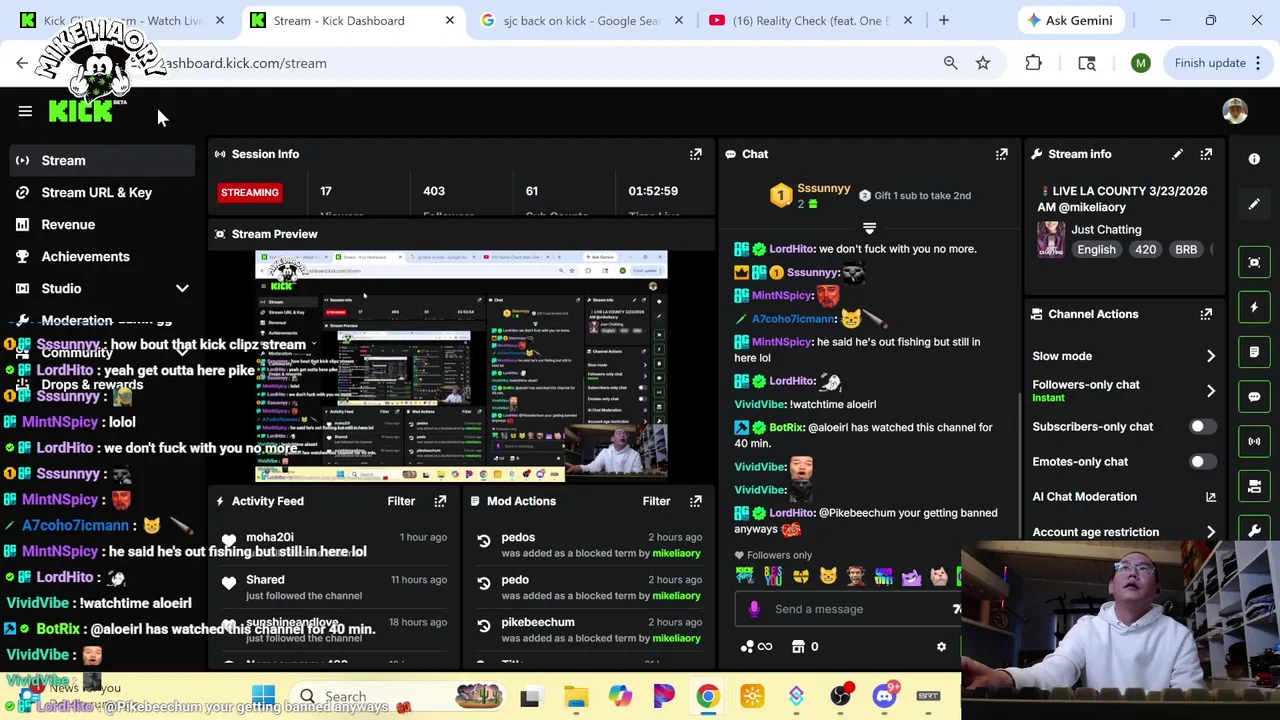This screenshot has height=720, width=1280.
Task: Expand Slow mode options
Action: (x=1211, y=356)
